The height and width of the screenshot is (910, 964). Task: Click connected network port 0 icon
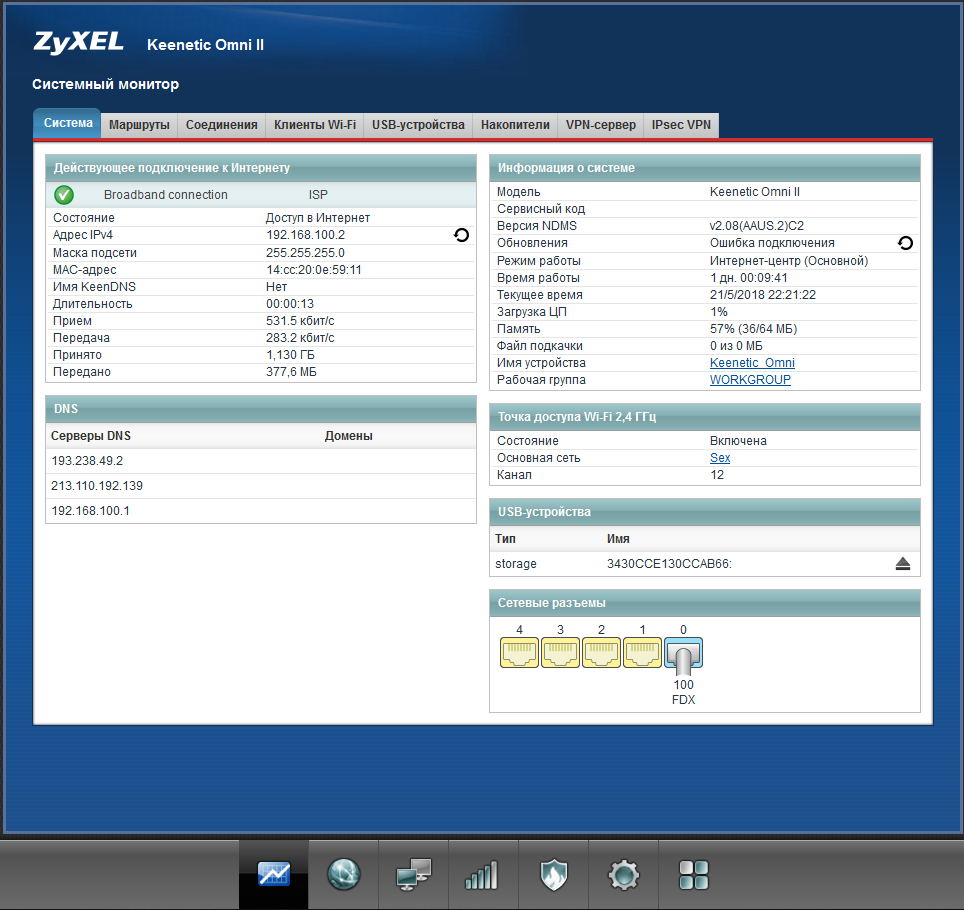tap(683, 654)
